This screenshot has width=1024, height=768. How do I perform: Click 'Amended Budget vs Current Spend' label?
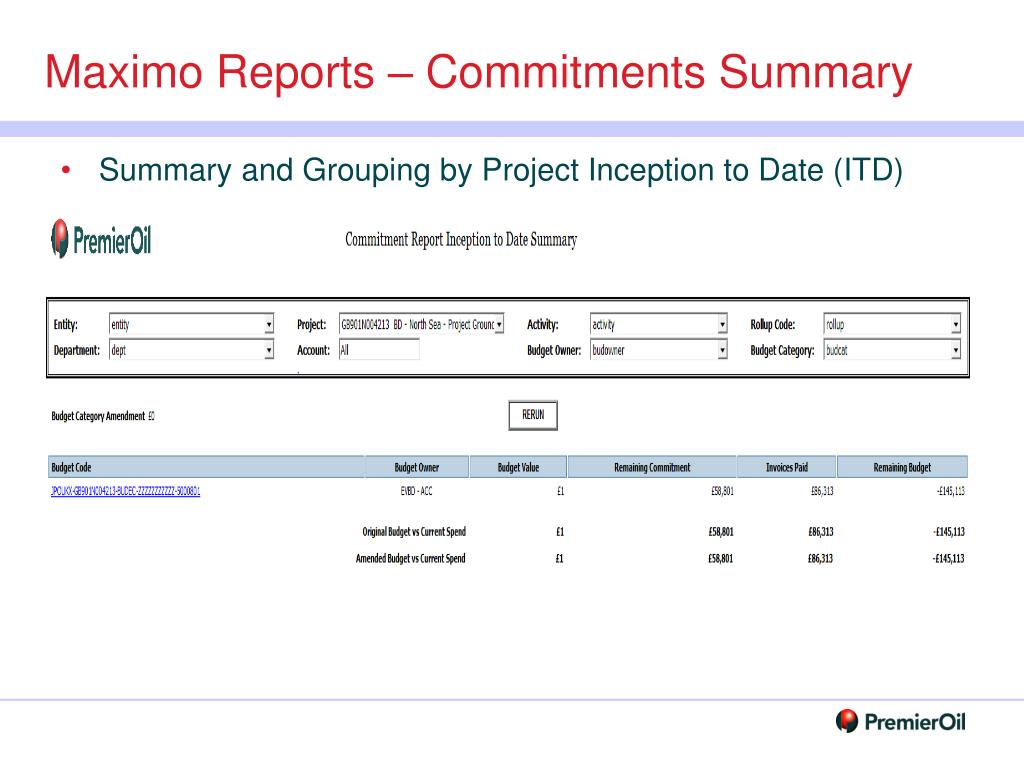411,558
